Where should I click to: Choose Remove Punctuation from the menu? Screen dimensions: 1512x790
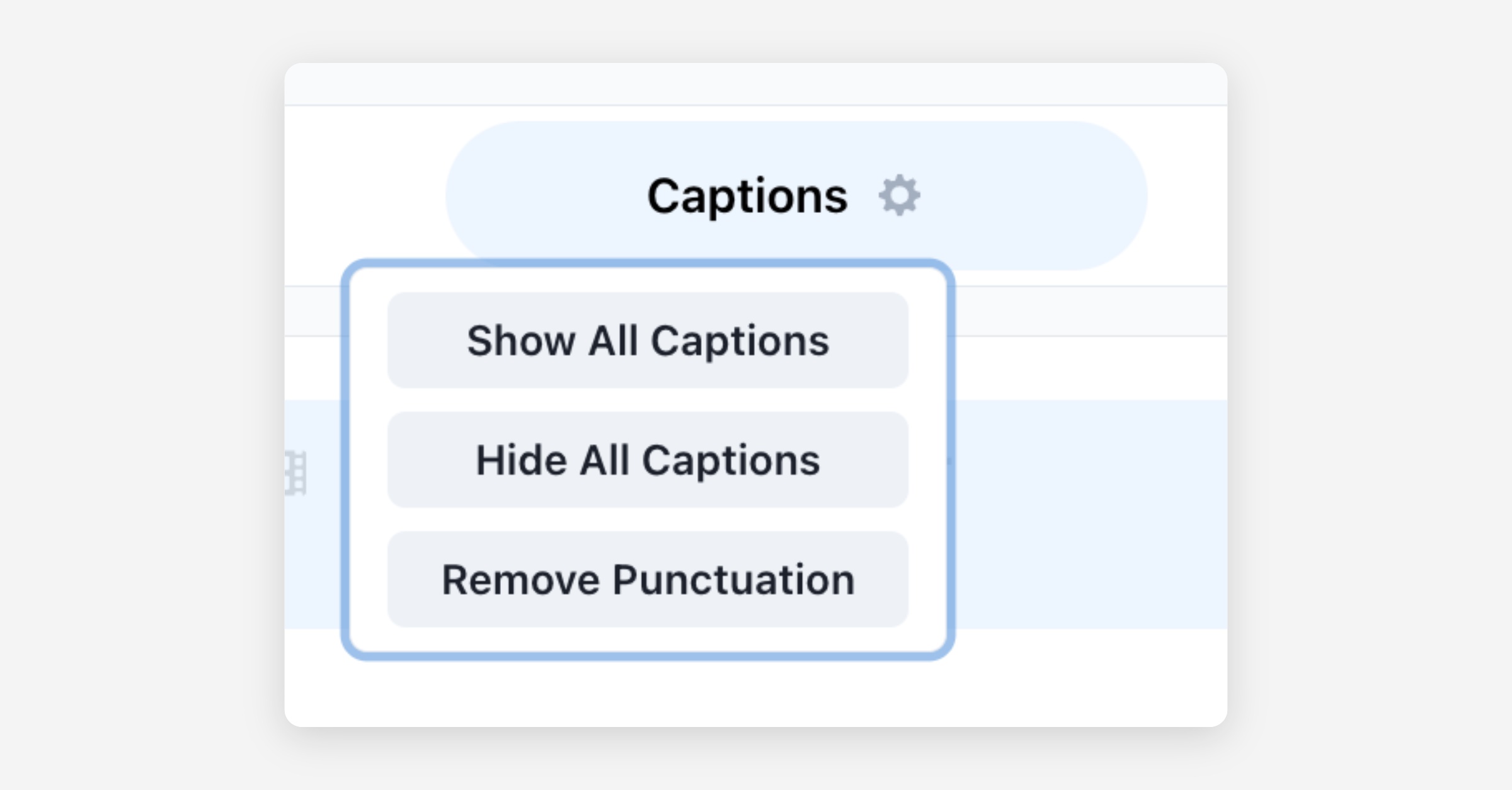pos(648,580)
